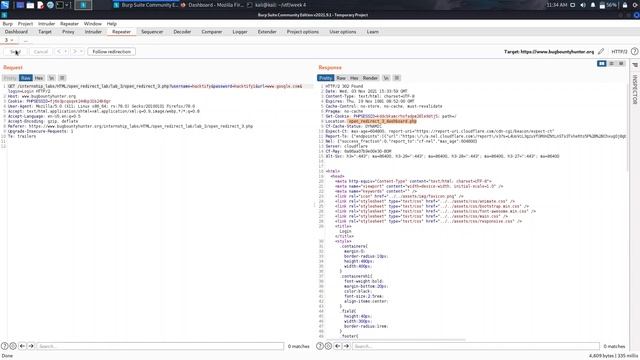640x360 pixels.
Task: Focus the Response search field
Action: tap(476, 346)
